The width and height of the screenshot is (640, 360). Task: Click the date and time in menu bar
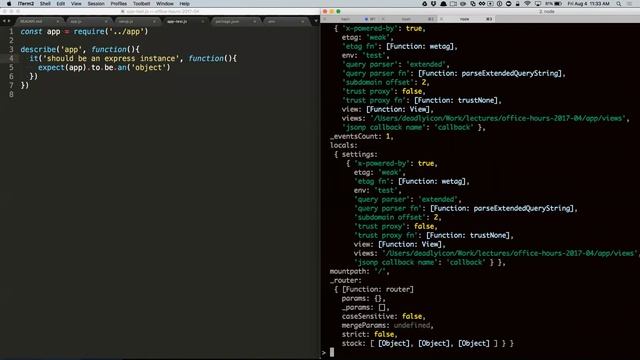tap(588, 4)
